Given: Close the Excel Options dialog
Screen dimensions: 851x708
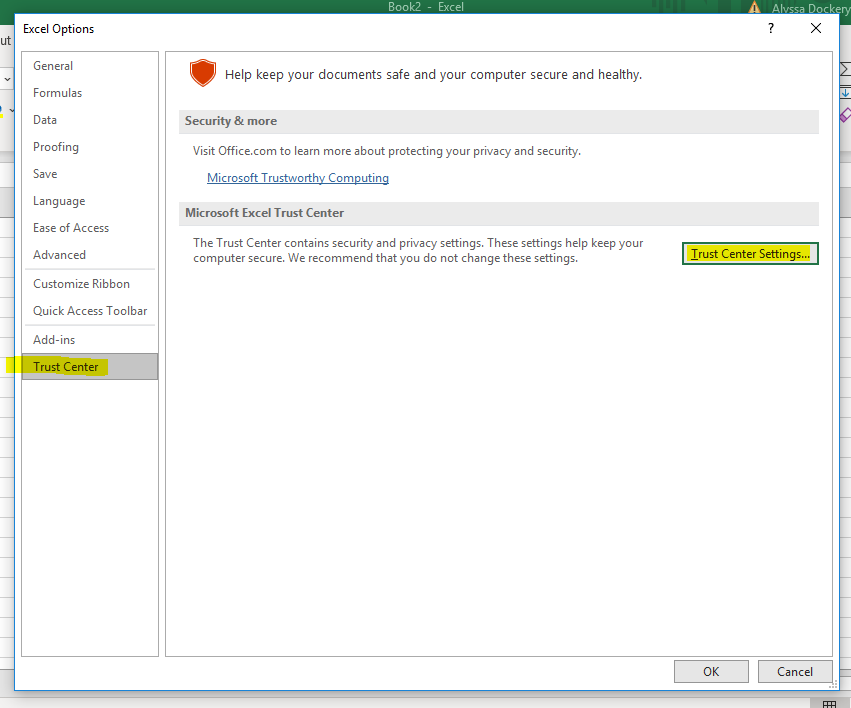Looking at the screenshot, I should [x=816, y=29].
